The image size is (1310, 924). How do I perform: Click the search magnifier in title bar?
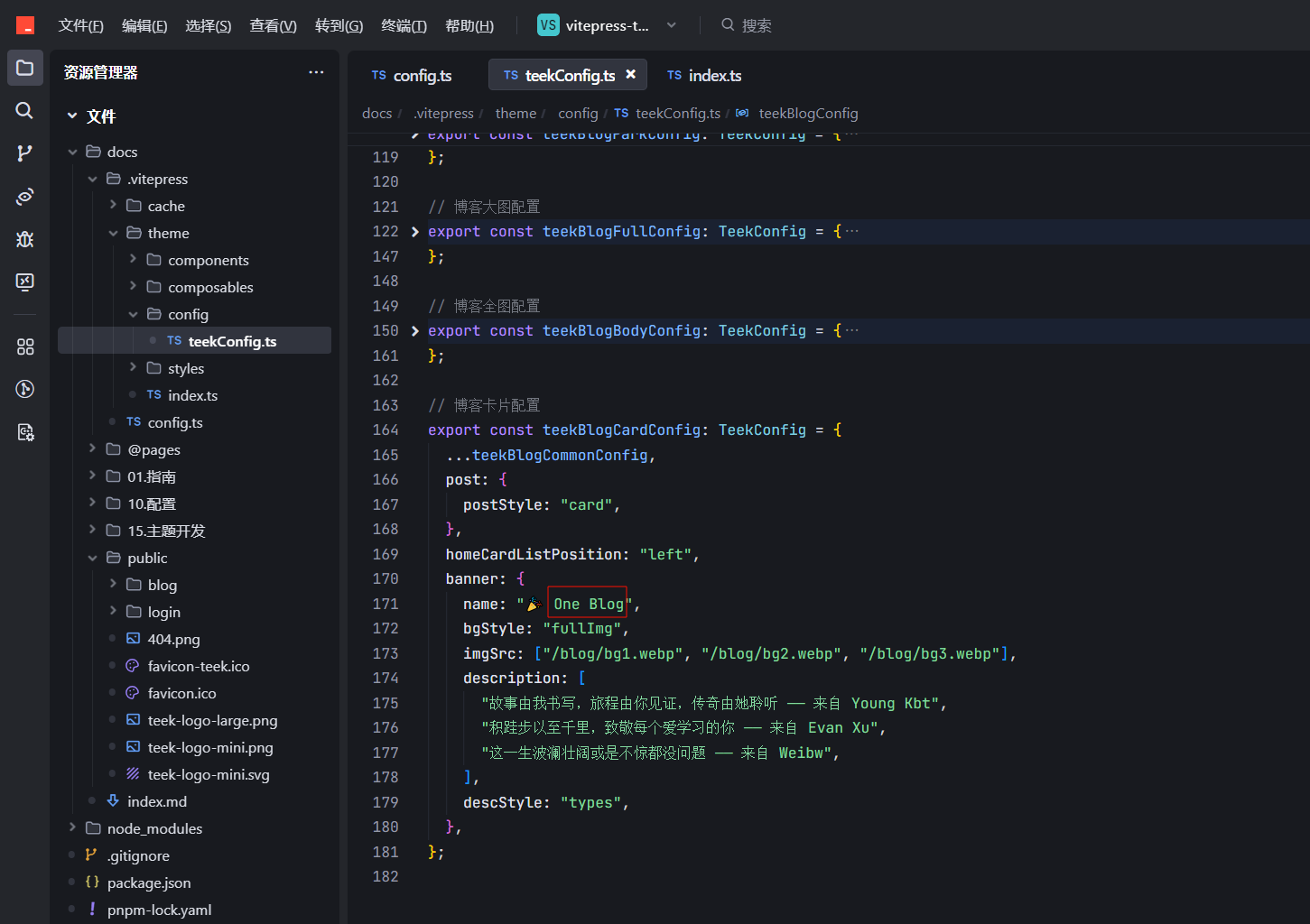pos(728,25)
